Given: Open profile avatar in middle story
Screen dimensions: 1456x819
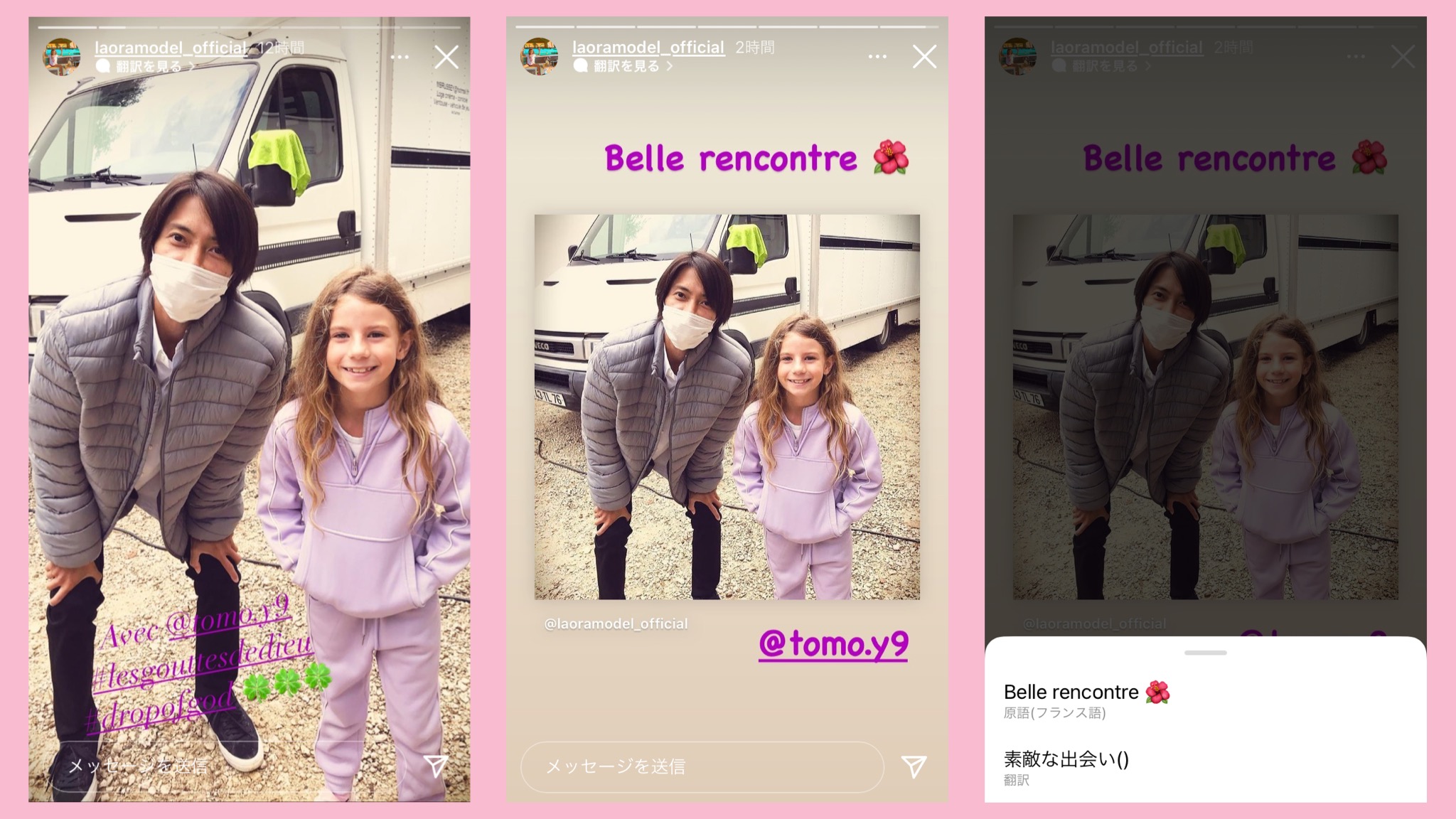Looking at the screenshot, I should (539, 56).
